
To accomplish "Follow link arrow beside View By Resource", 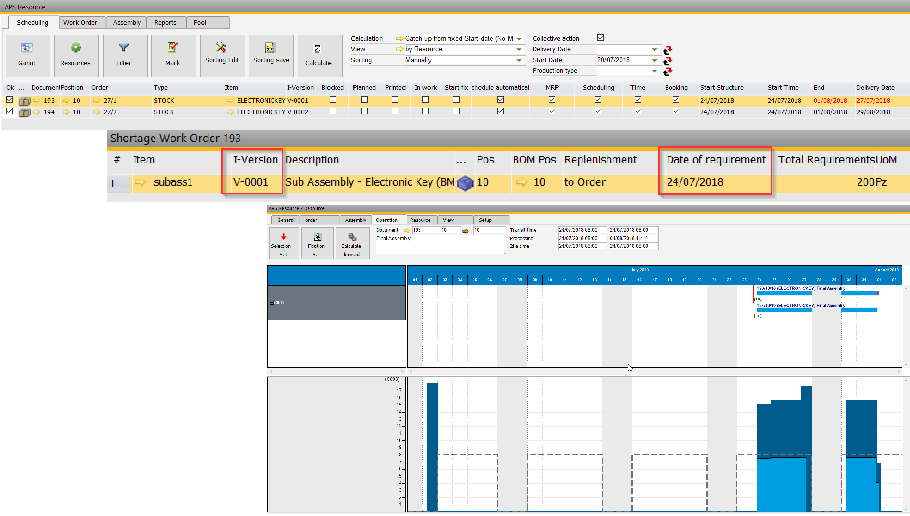I will pos(400,49).
